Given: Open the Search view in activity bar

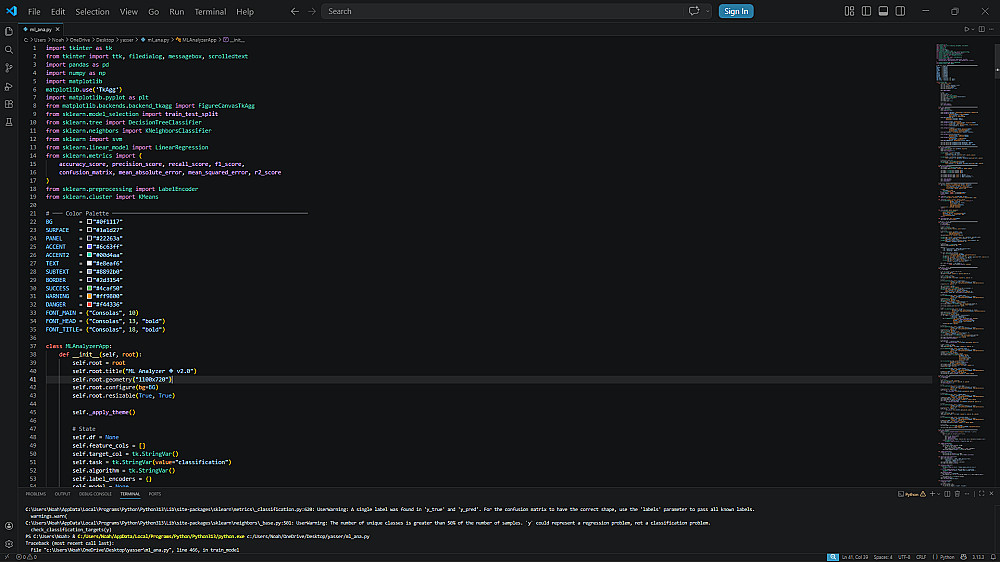Looking at the screenshot, I should pyautogui.click(x=9, y=49).
